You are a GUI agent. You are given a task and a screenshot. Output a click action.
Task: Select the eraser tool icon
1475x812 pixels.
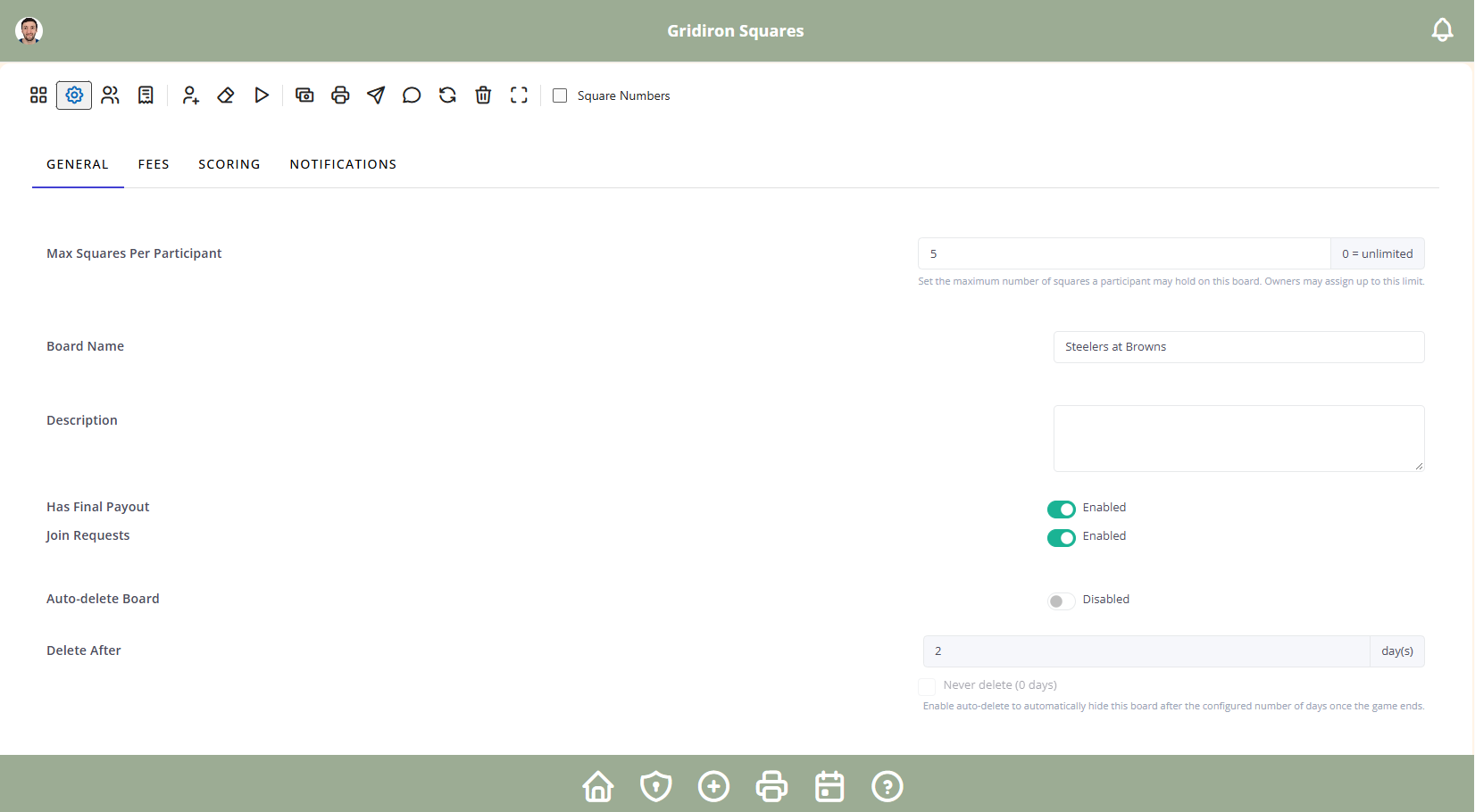click(226, 95)
